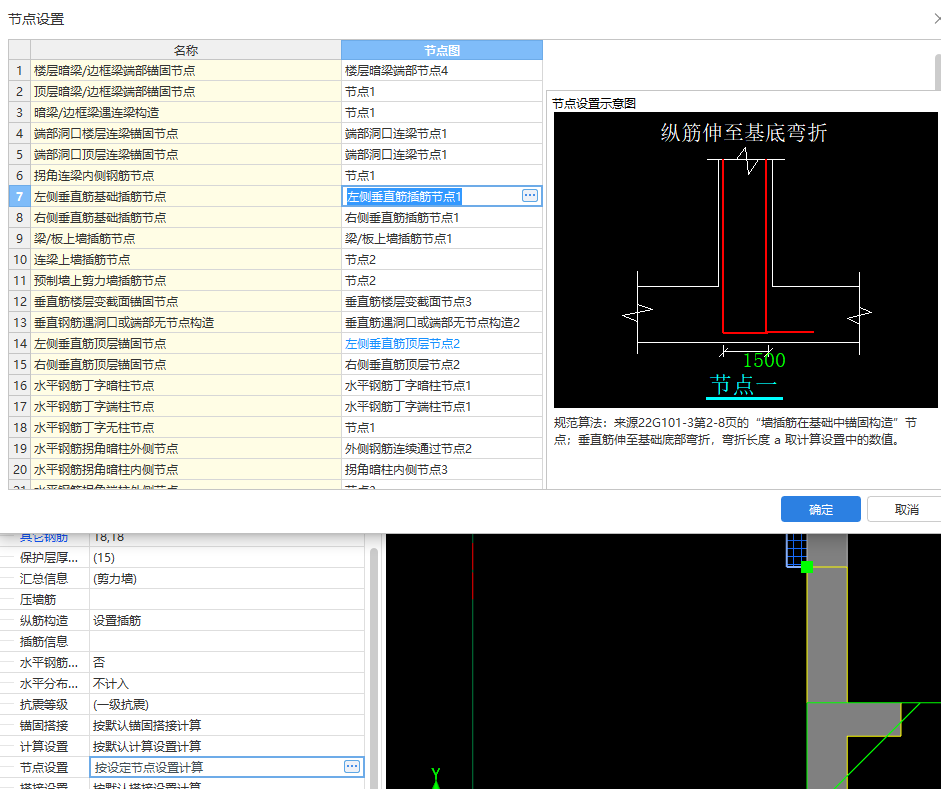941x789 pixels.
Task: Click cell 拐角暗柱内侧节点3
Action: coord(442,470)
